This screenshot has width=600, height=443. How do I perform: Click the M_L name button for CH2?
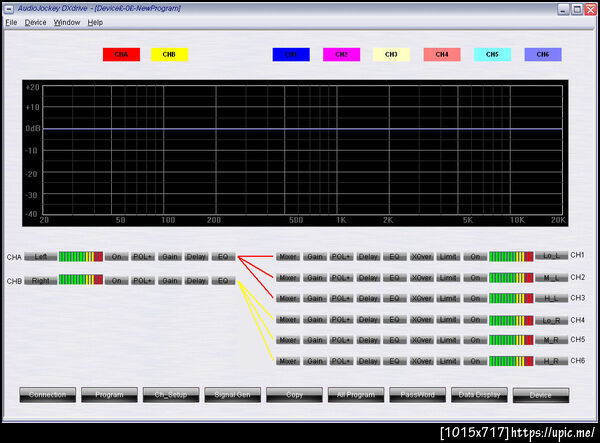(x=551, y=278)
